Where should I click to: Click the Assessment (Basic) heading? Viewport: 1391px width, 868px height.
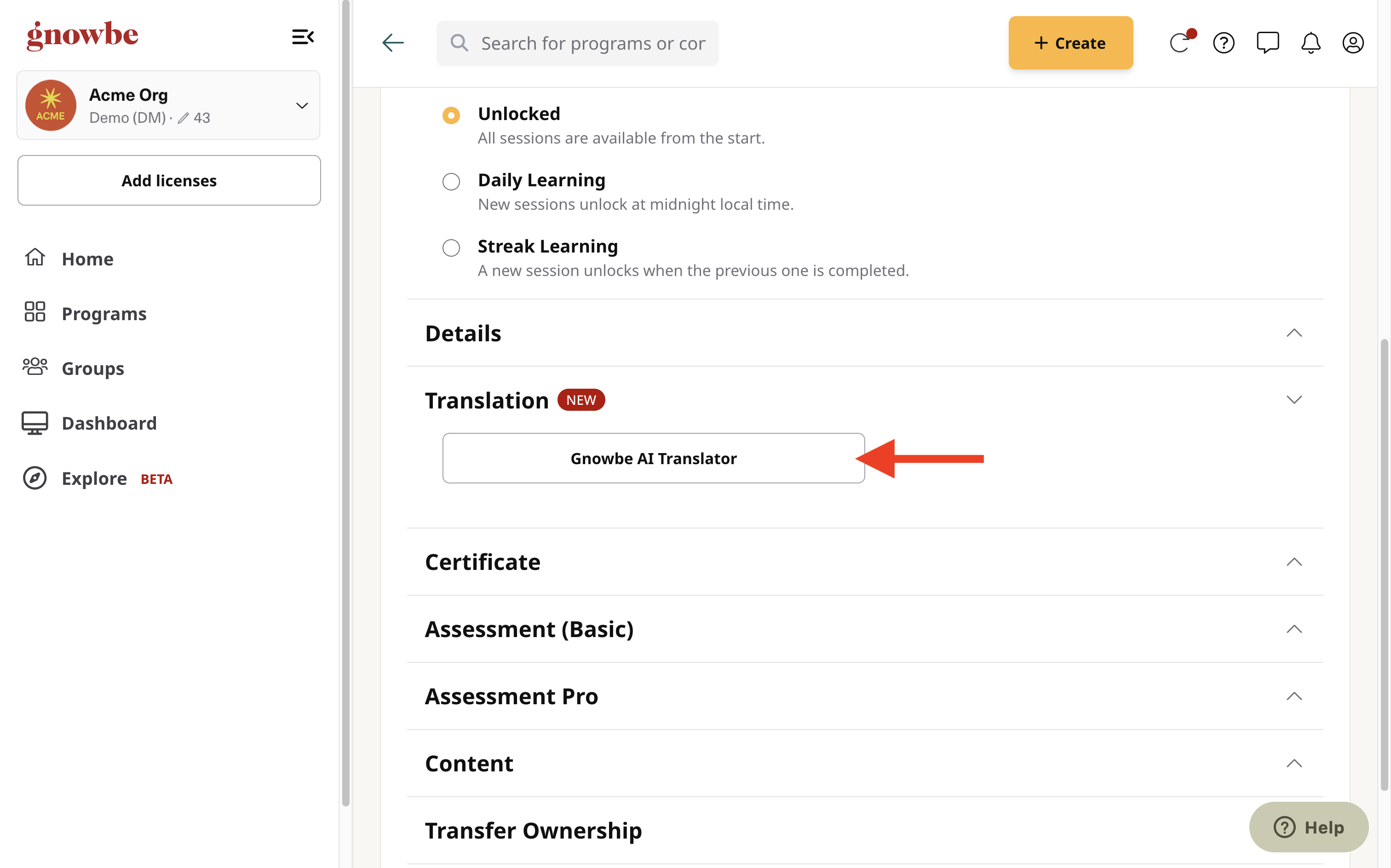pos(529,629)
